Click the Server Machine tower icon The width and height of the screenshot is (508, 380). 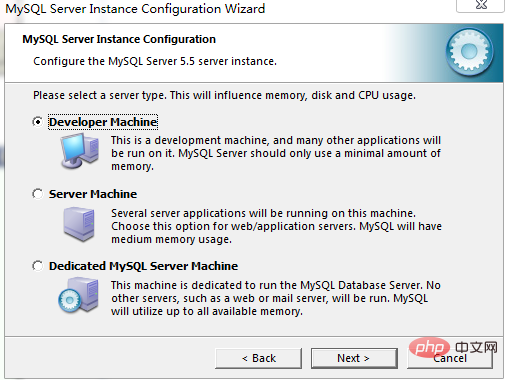point(79,224)
